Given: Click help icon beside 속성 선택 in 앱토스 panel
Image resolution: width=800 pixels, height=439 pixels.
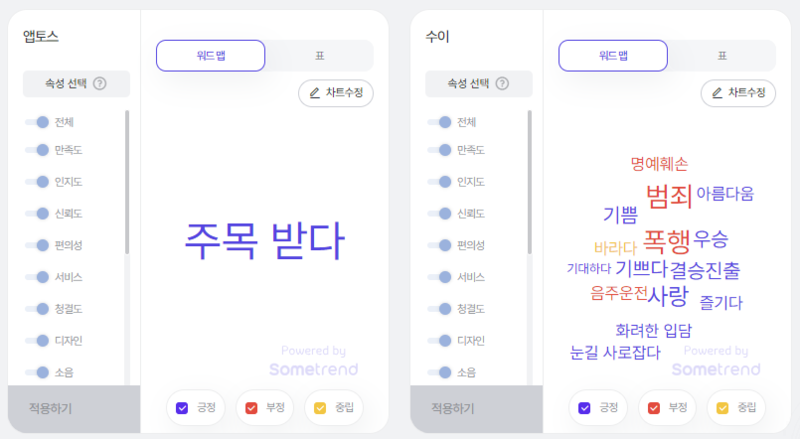Looking at the screenshot, I should click(x=100, y=83).
